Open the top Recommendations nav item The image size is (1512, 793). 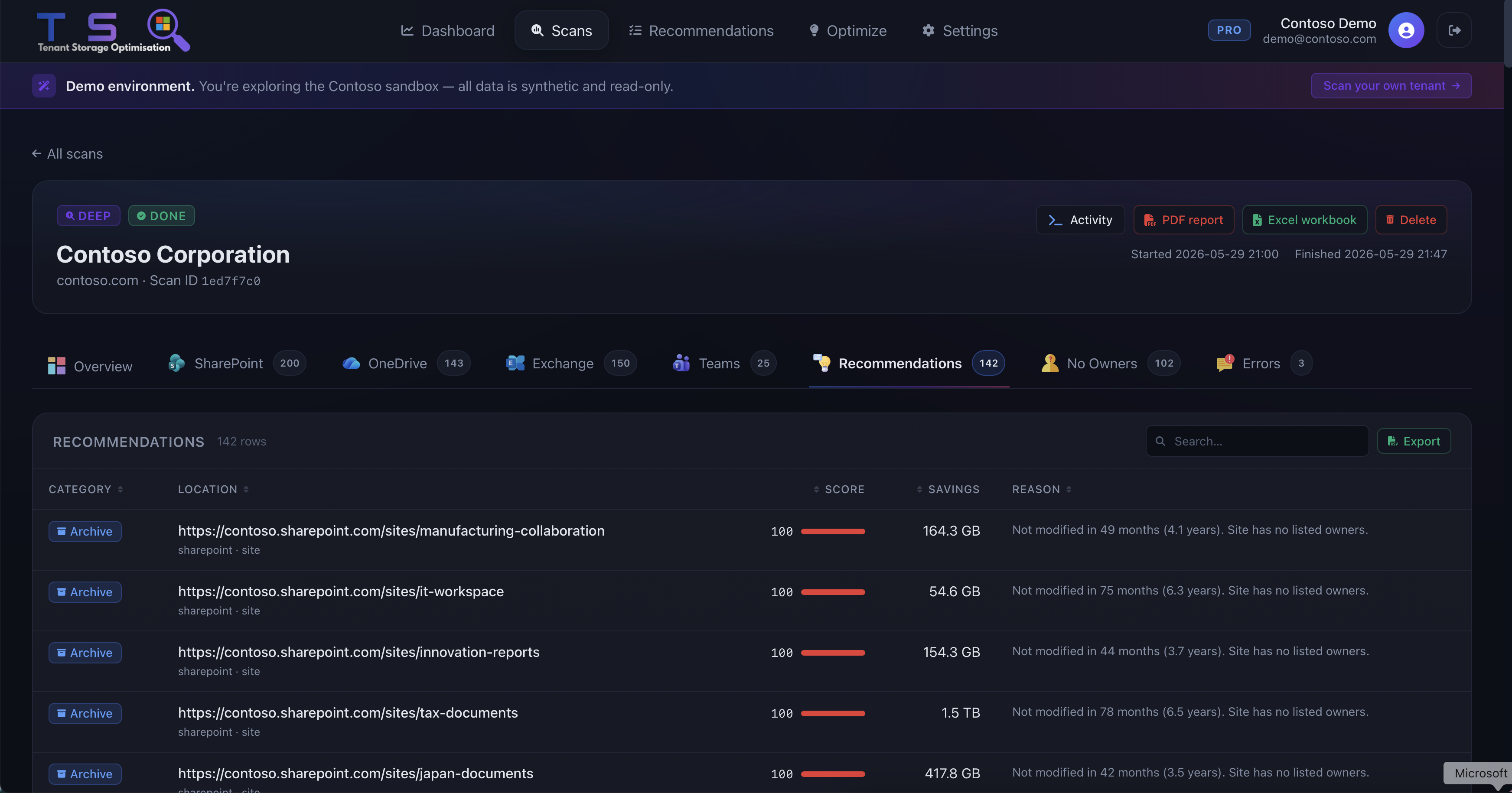pyautogui.click(x=701, y=30)
